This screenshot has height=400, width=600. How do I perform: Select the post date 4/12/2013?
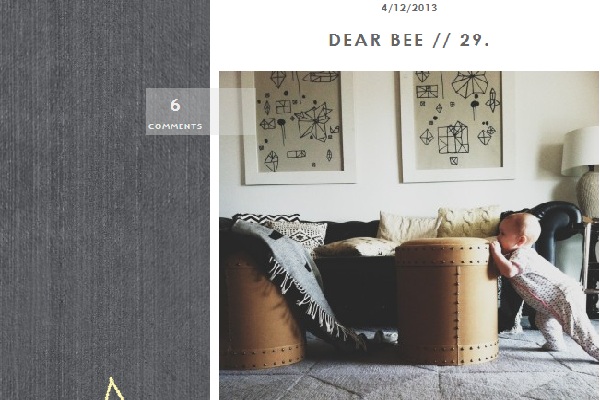tap(409, 8)
